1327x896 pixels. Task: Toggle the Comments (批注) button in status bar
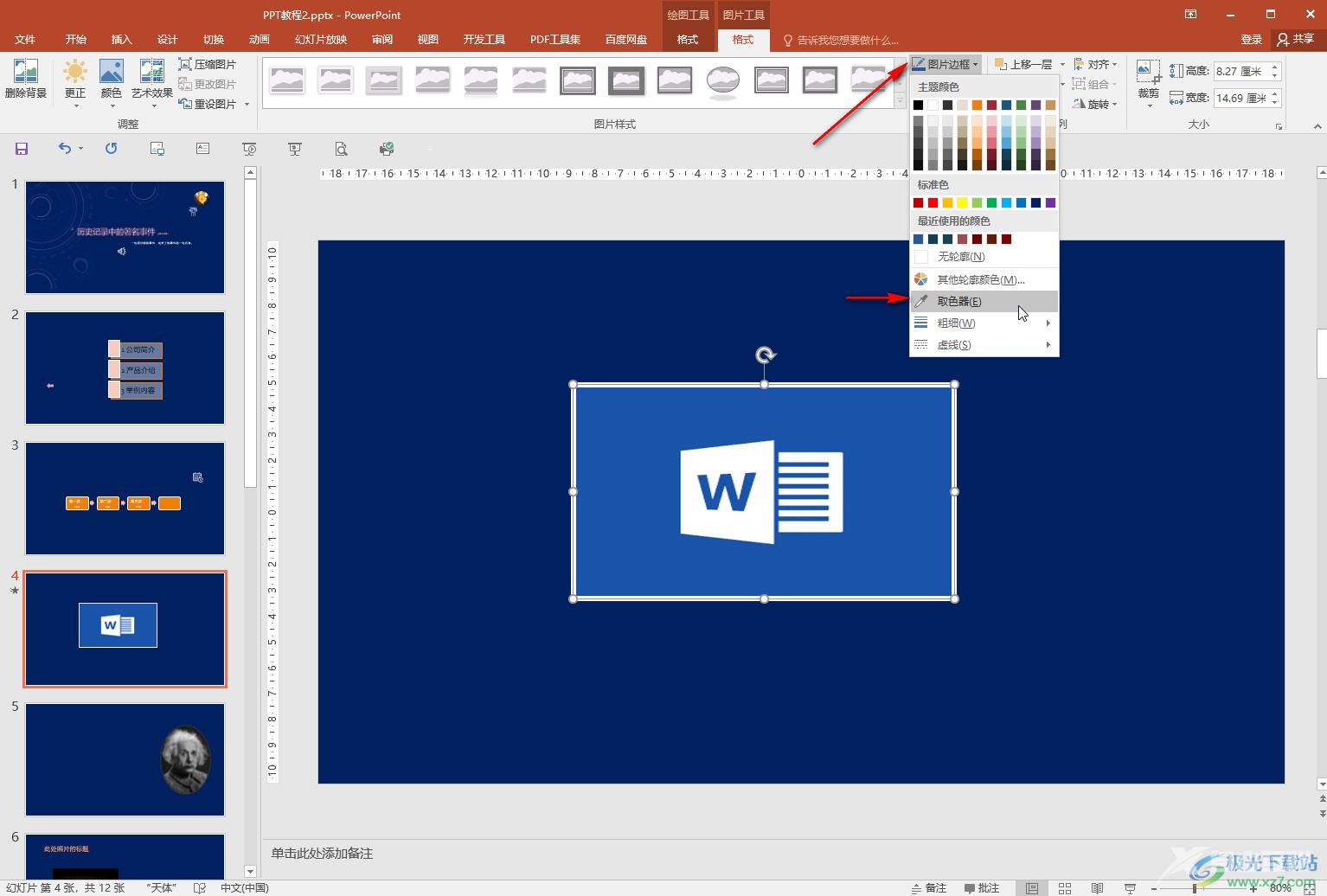(982, 887)
